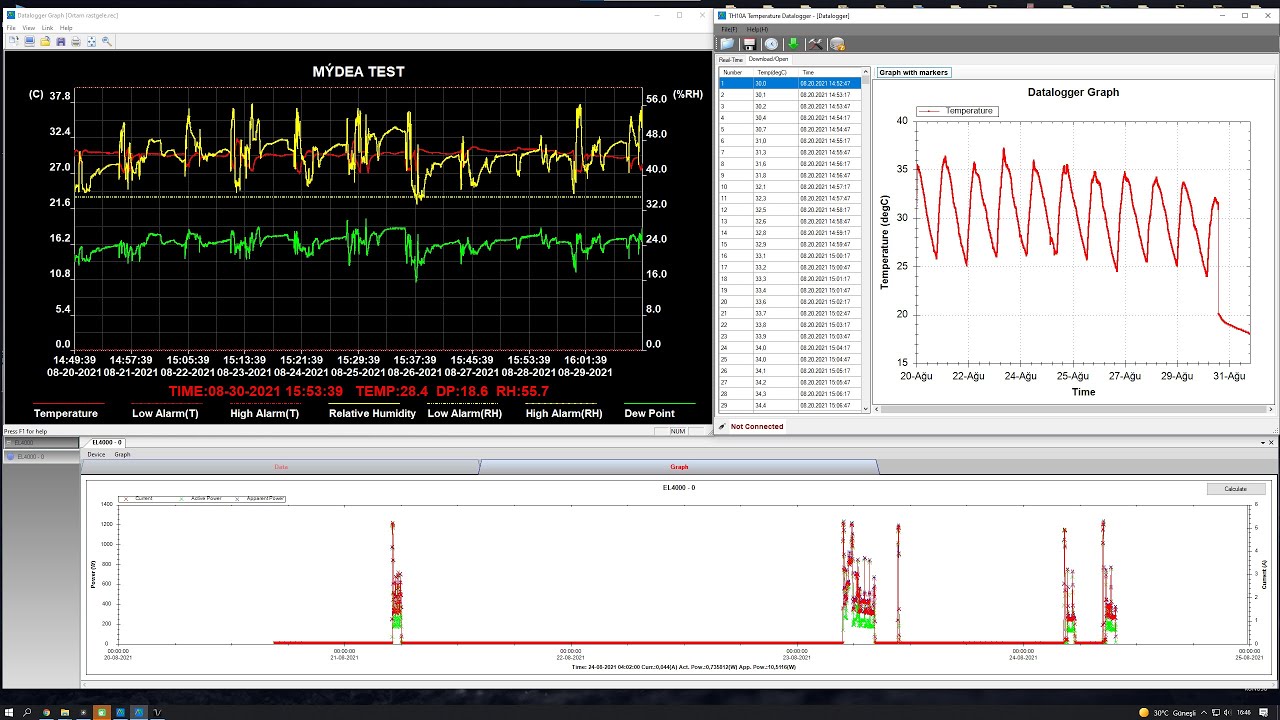Screen dimensions: 1280x720
Task: Click the new file icon in Datalogger Graph toolbar
Action: click(14, 41)
